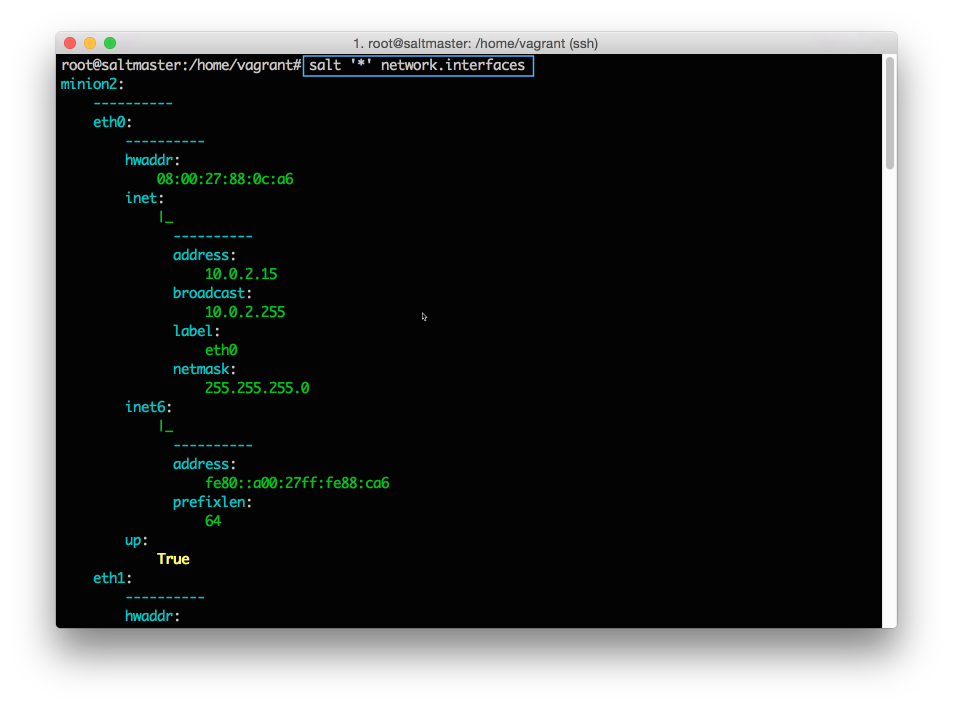This screenshot has height=708, width=953.
Task: Close the terminal window with red button
Action: pos(70,43)
